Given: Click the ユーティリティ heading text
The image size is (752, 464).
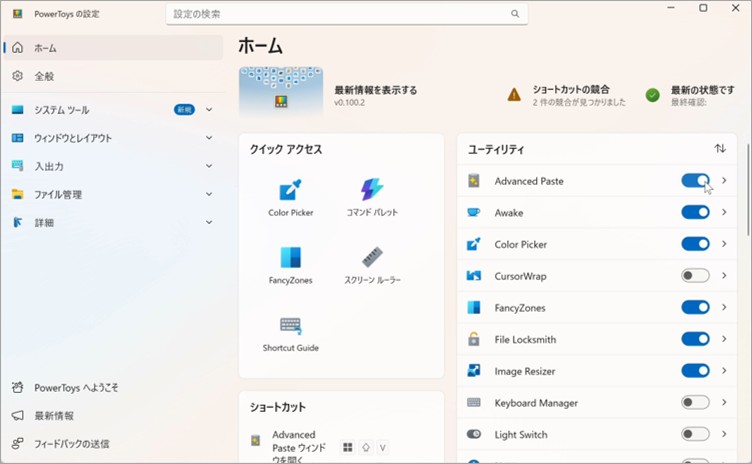Looking at the screenshot, I should click(x=496, y=149).
